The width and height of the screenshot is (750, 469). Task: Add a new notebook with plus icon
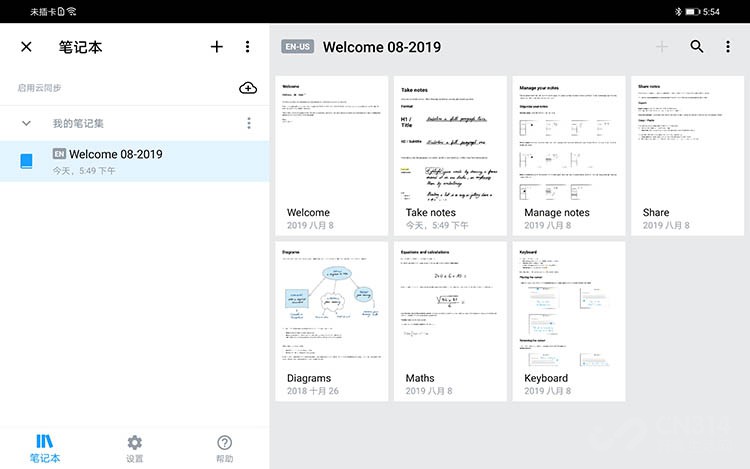217,46
